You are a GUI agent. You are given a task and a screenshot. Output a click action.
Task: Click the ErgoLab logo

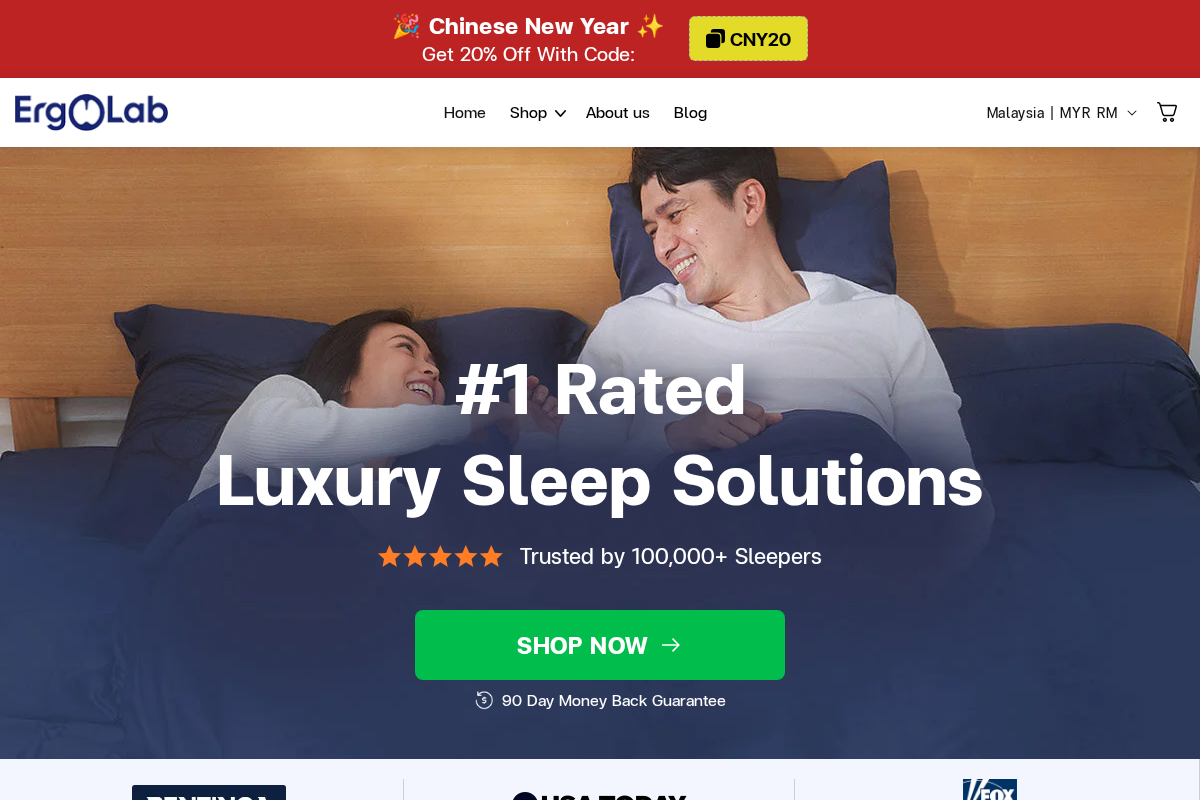(x=91, y=112)
